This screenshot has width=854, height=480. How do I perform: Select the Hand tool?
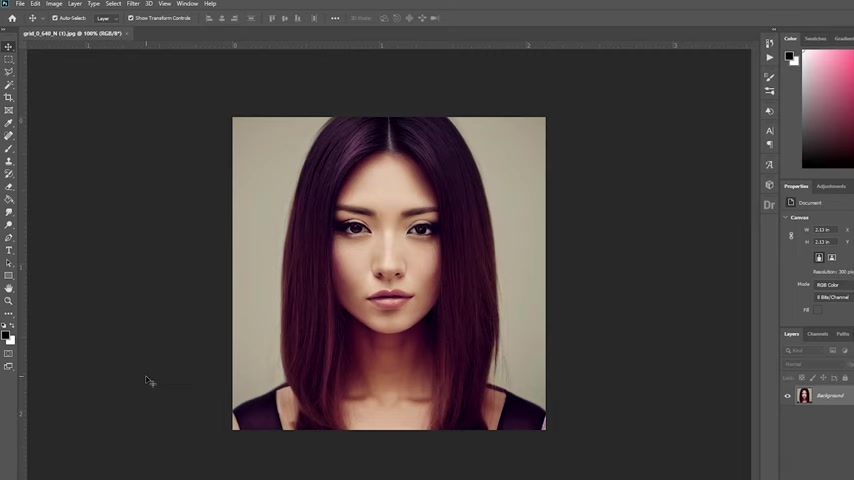(9, 288)
